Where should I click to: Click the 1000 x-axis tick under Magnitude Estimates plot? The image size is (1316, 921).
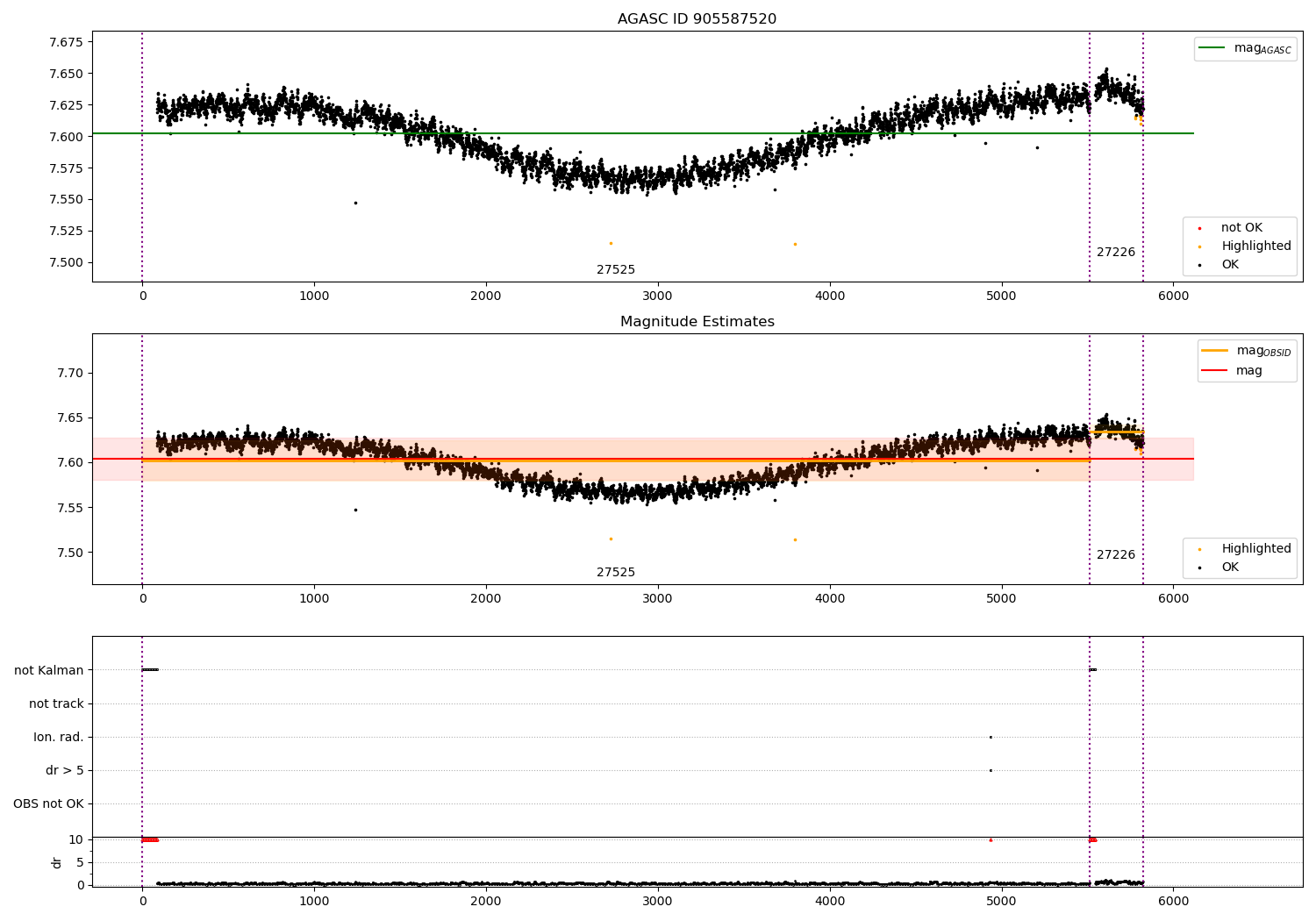(314, 599)
